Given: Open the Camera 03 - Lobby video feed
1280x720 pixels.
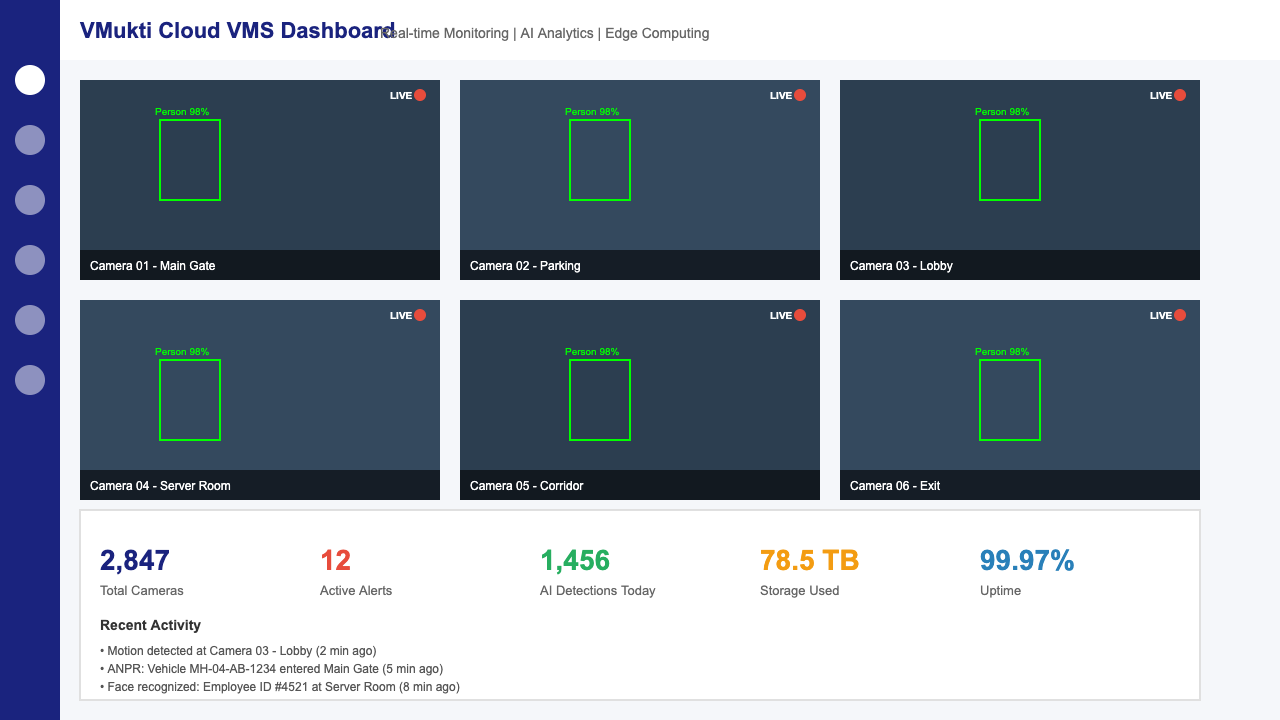Looking at the screenshot, I should (1020, 180).
